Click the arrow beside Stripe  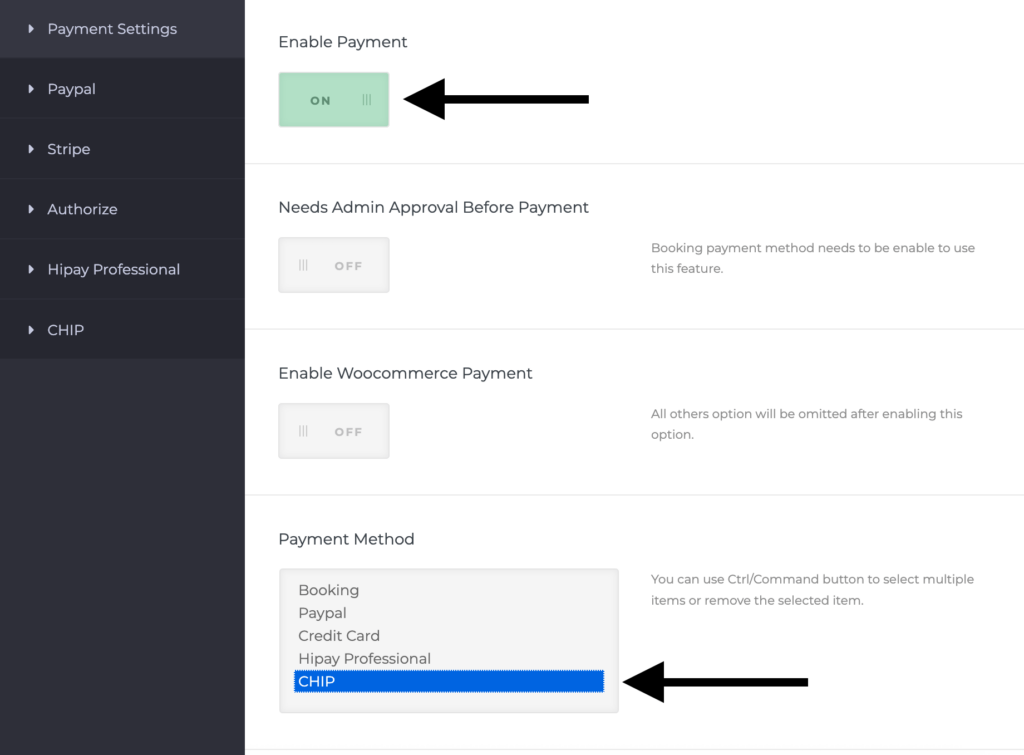pyautogui.click(x=31, y=149)
